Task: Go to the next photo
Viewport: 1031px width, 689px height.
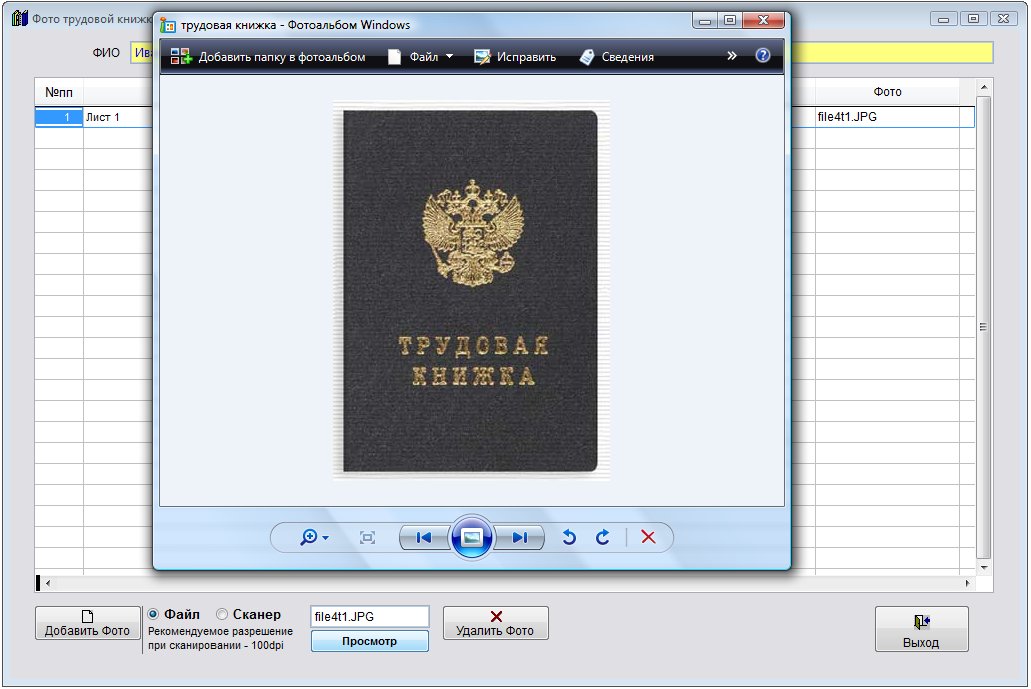Action: (519, 538)
